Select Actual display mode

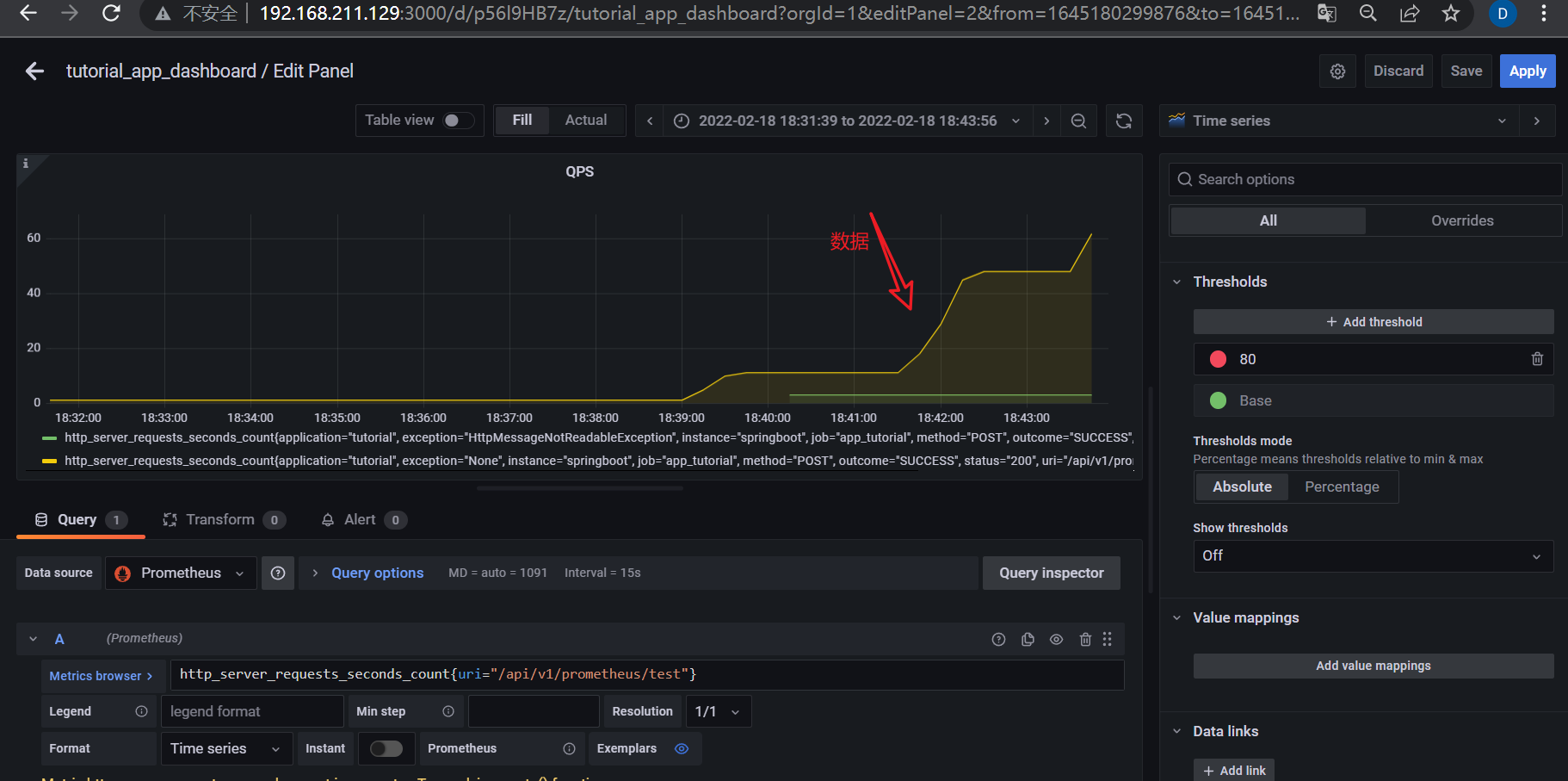pyautogui.click(x=586, y=121)
